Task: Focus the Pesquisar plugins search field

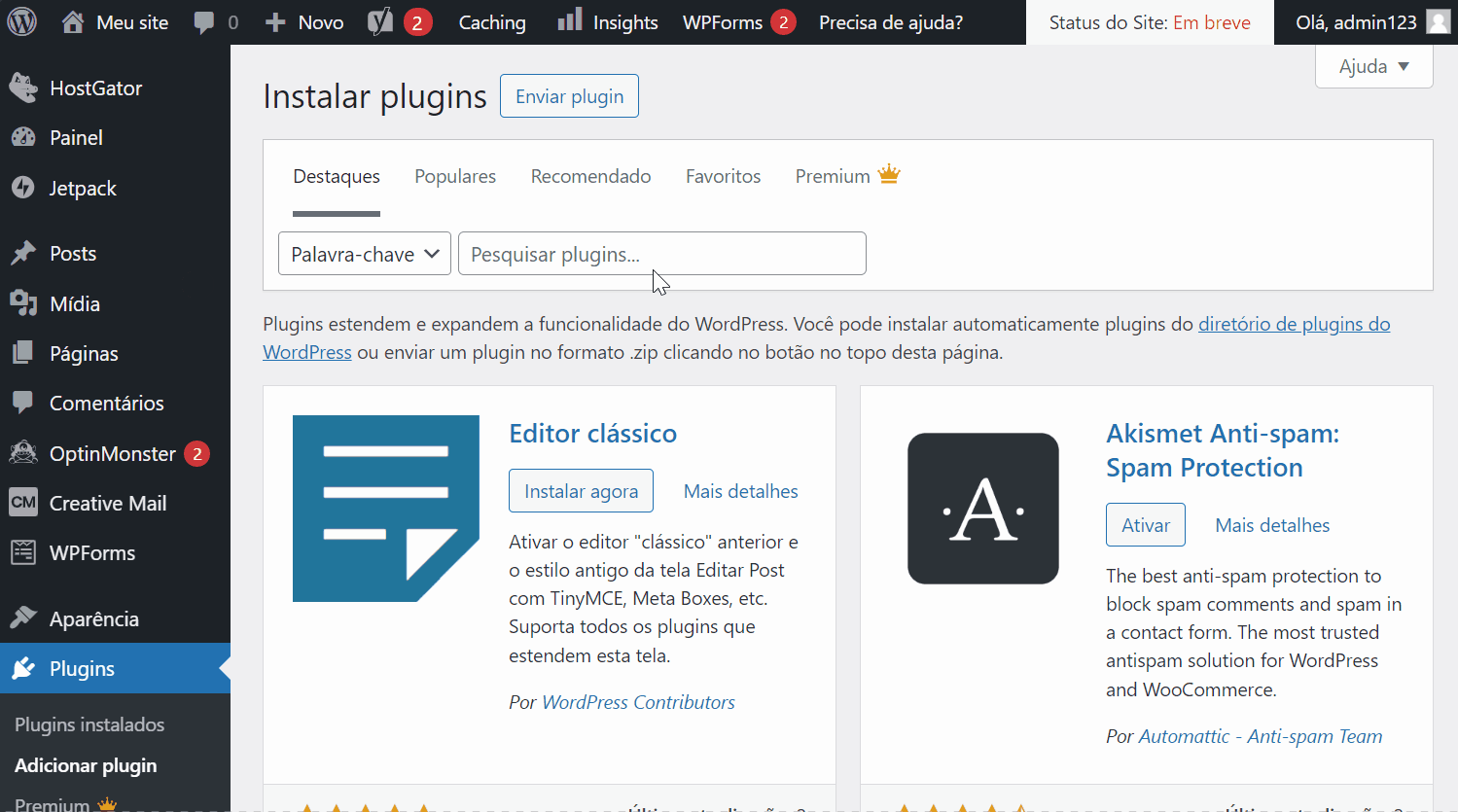Action: 662,254
